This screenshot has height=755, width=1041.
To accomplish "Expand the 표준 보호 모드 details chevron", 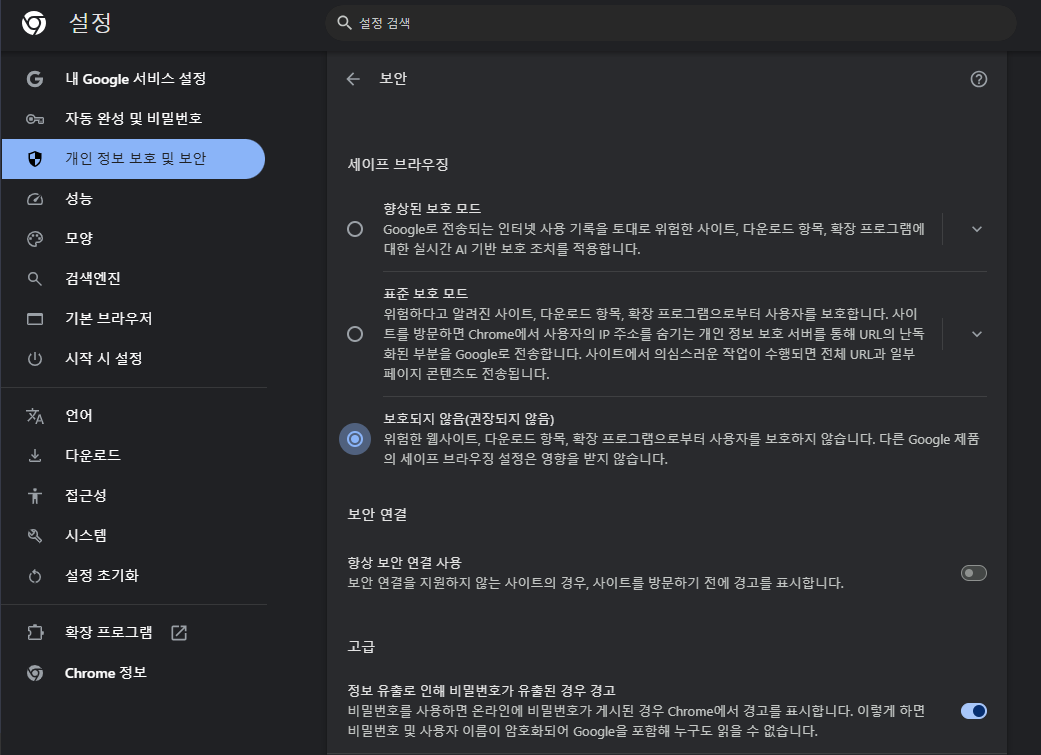I will pos(977,334).
